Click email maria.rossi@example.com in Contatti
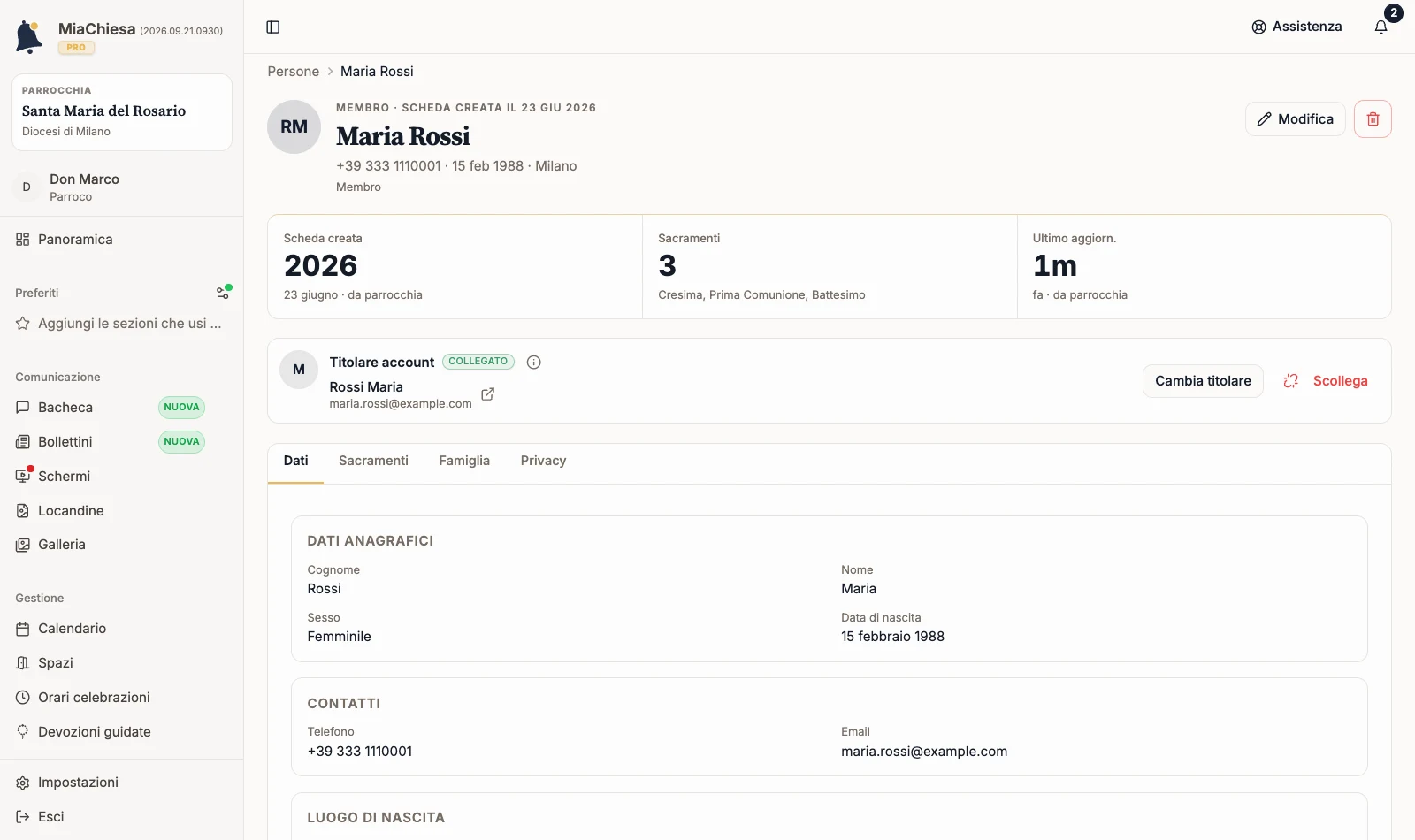The height and width of the screenshot is (840, 1415). click(x=924, y=752)
